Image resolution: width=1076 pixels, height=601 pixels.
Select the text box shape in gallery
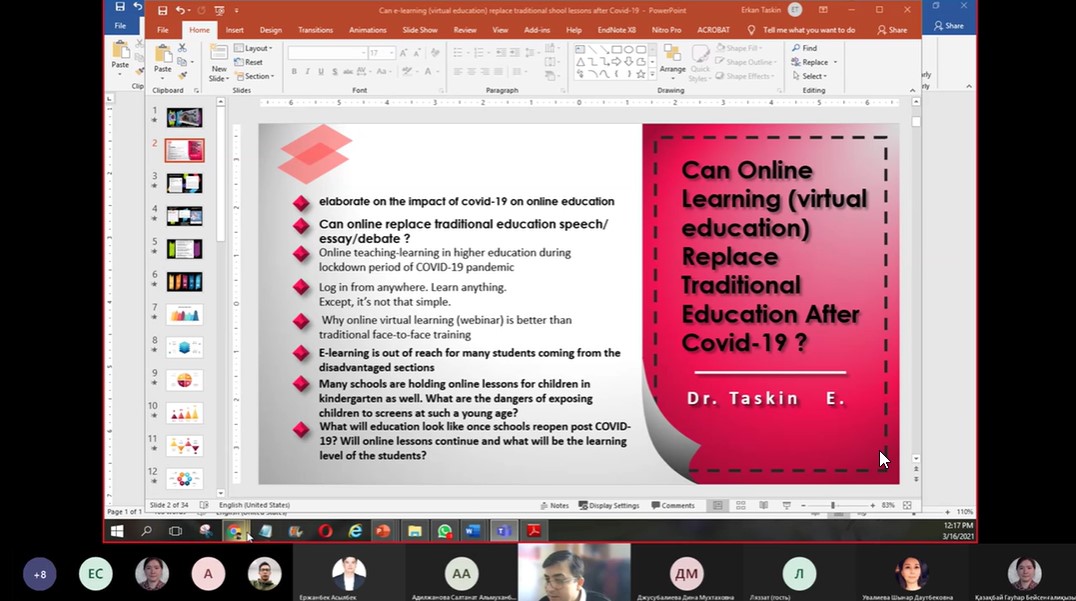[580, 49]
